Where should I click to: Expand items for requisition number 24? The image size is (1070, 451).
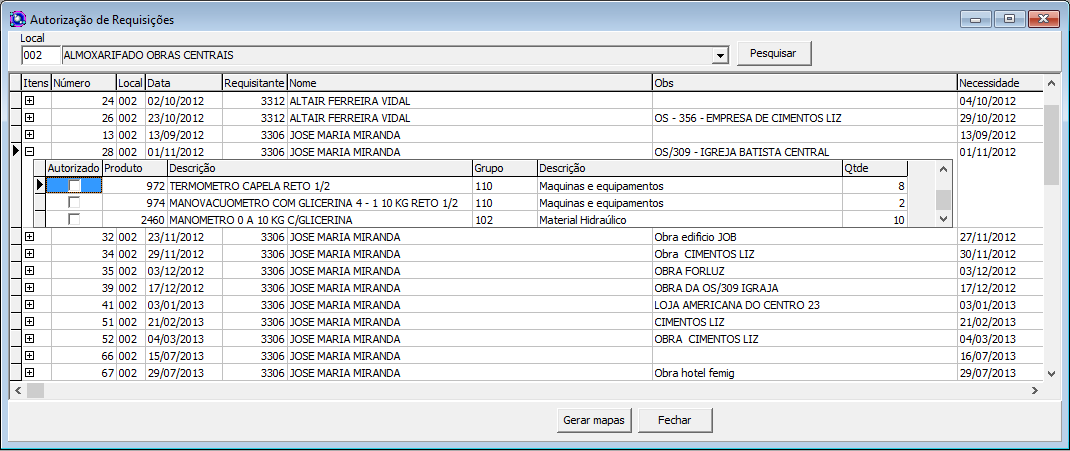coord(29,101)
